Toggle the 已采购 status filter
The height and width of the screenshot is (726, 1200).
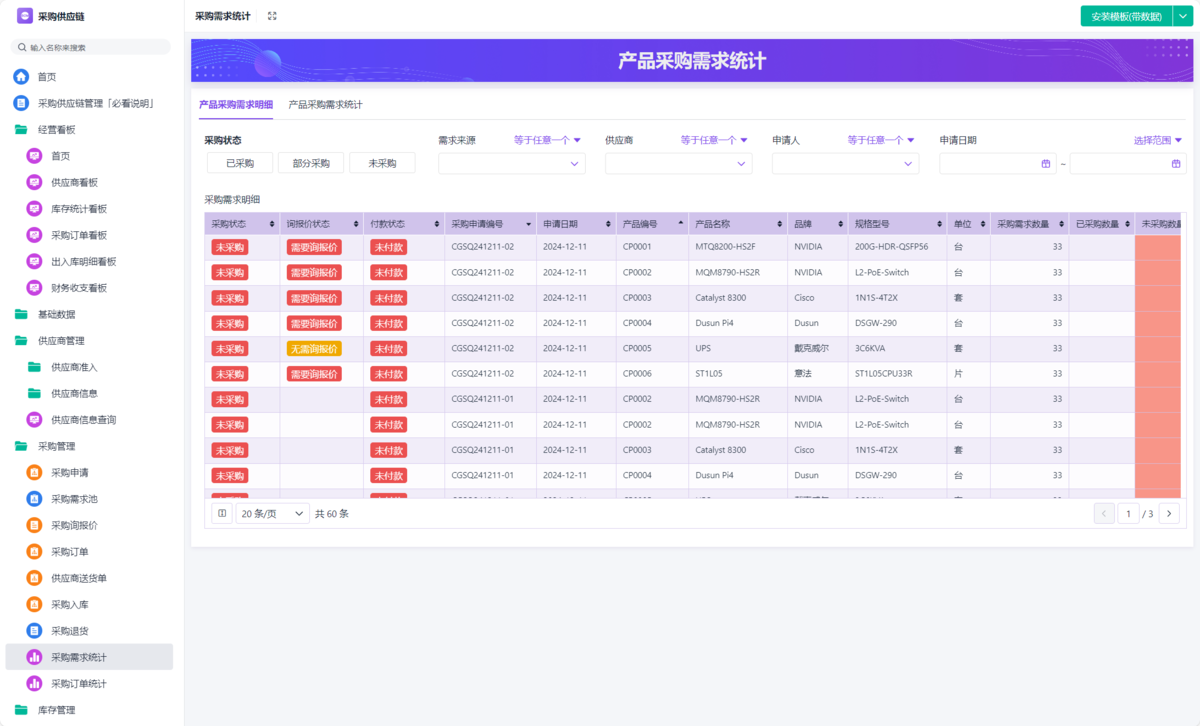point(240,163)
